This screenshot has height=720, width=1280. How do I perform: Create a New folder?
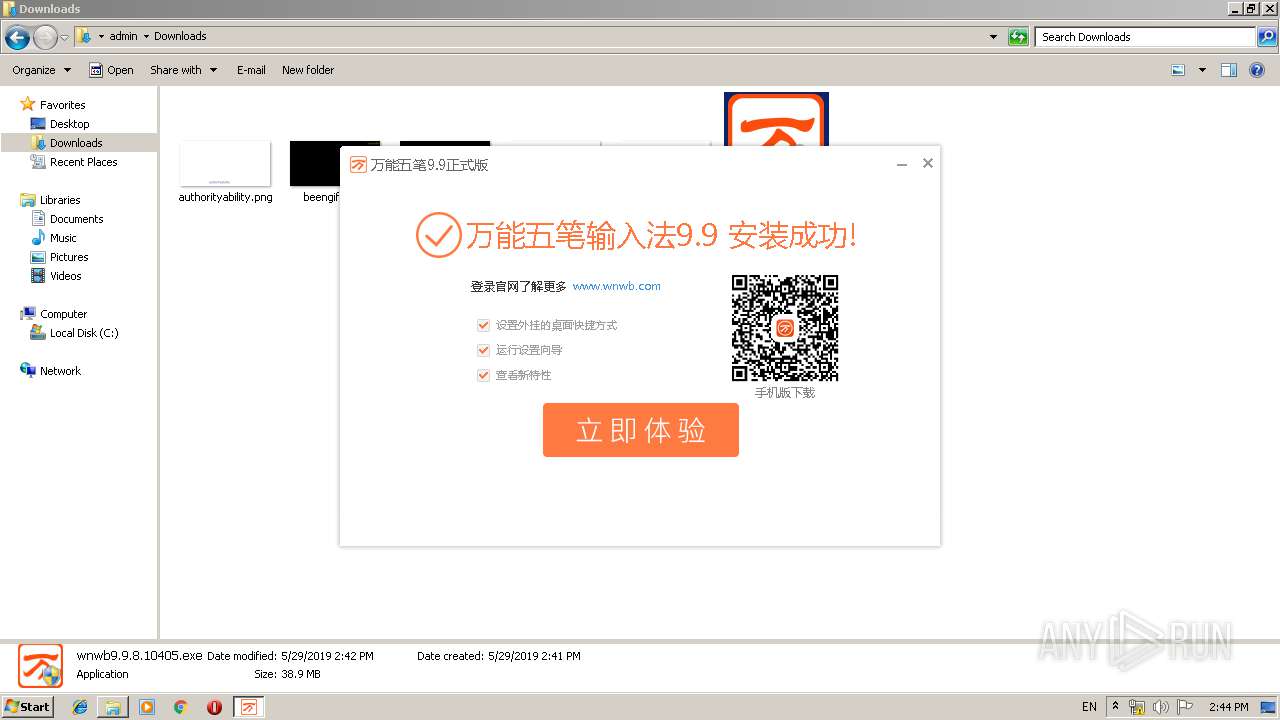(x=308, y=70)
